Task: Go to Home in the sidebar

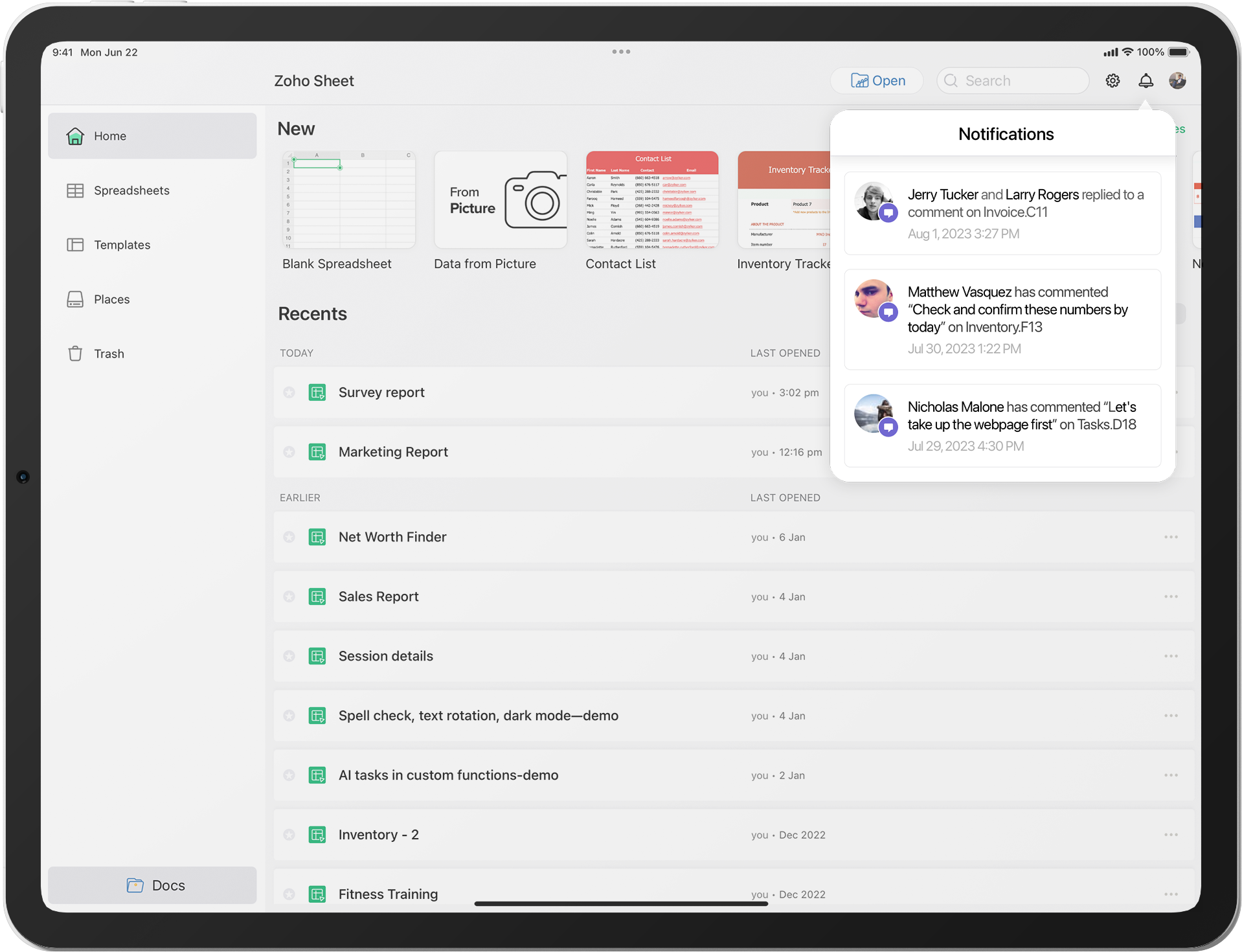Action: pos(152,136)
